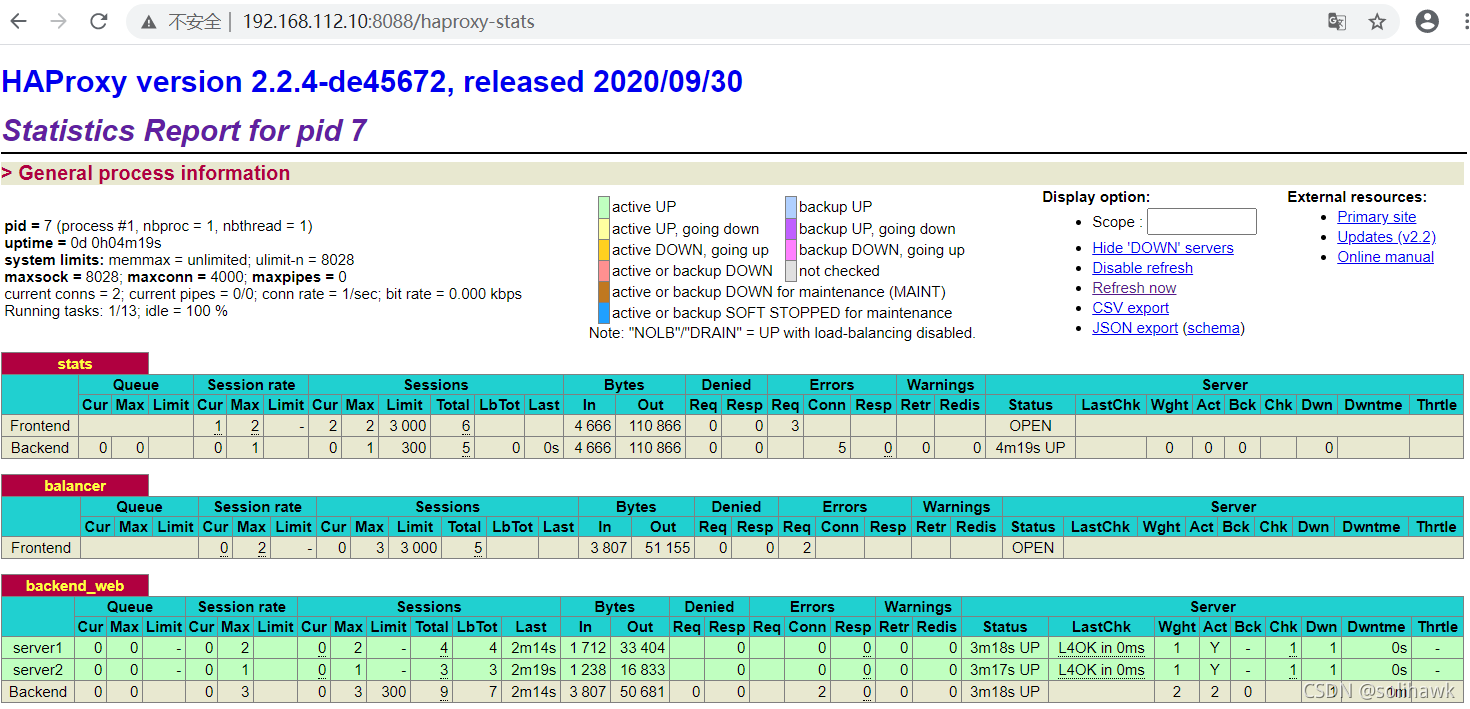Click stats Frontend session limit 3 000
This screenshot has height=709, width=1470.
click(x=406, y=426)
